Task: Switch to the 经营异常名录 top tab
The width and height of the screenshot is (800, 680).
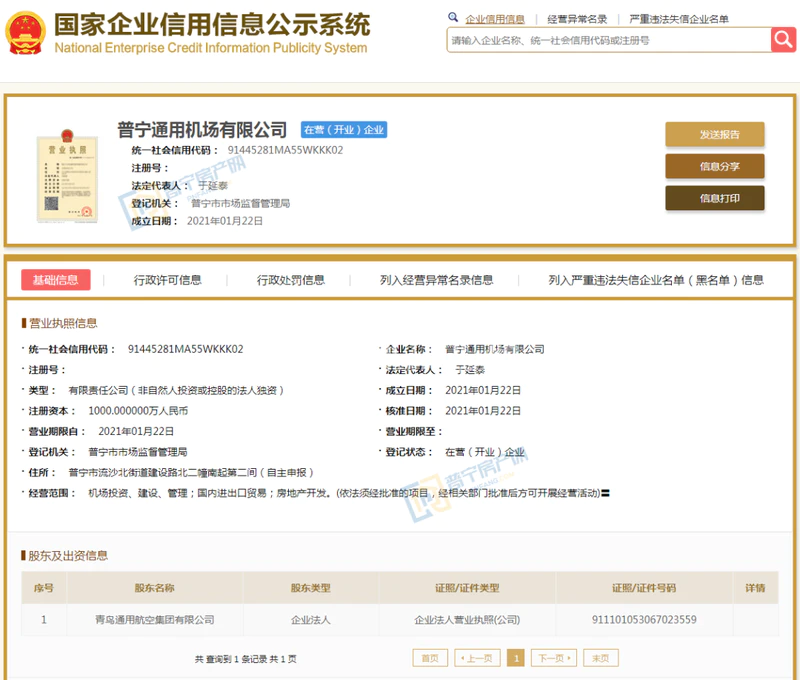Action: coord(577,19)
